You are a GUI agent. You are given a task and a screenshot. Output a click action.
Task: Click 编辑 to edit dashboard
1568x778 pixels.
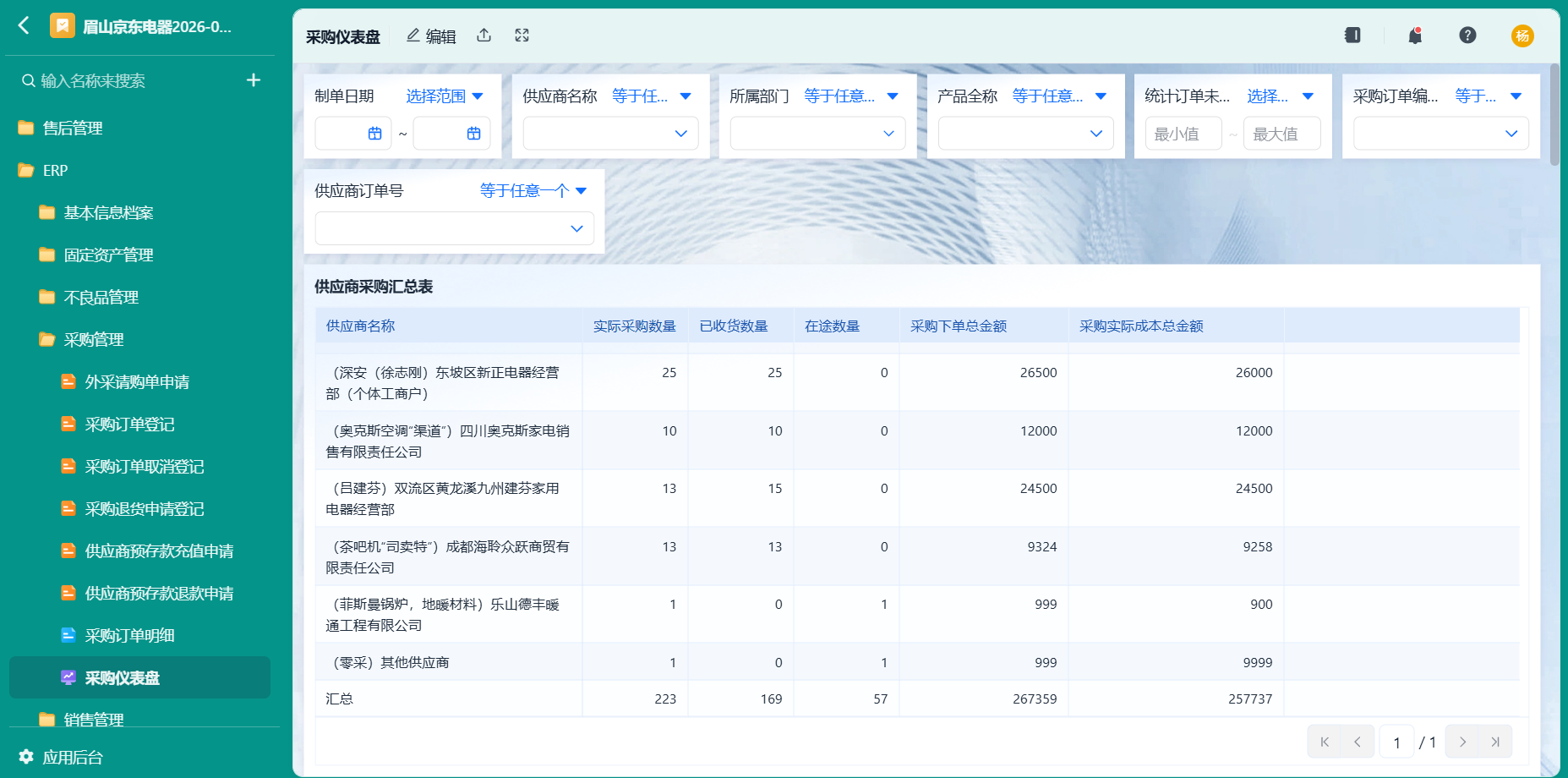coord(431,36)
